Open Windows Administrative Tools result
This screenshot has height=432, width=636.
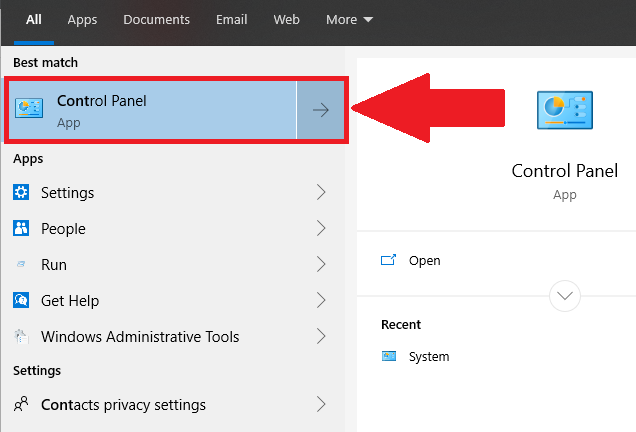(173, 336)
